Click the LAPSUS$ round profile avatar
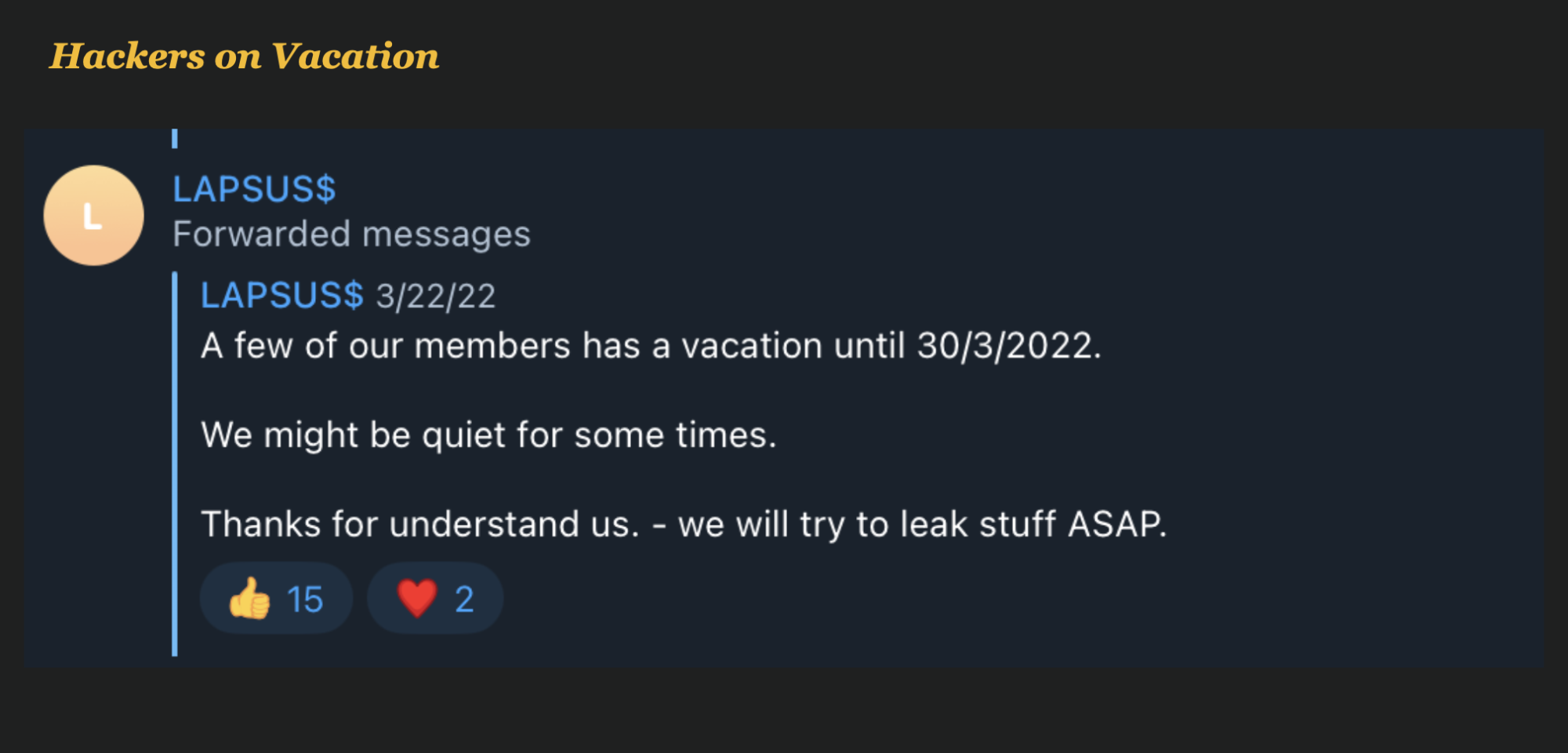The height and width of the screenshot is (753, 1568). tap(93, 216)
